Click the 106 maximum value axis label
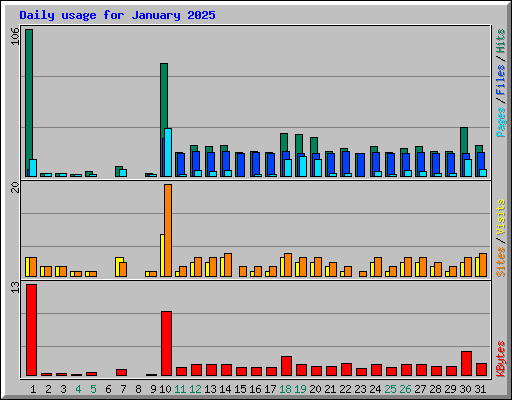This screenshot has height=400, width=512. point(15,36)
